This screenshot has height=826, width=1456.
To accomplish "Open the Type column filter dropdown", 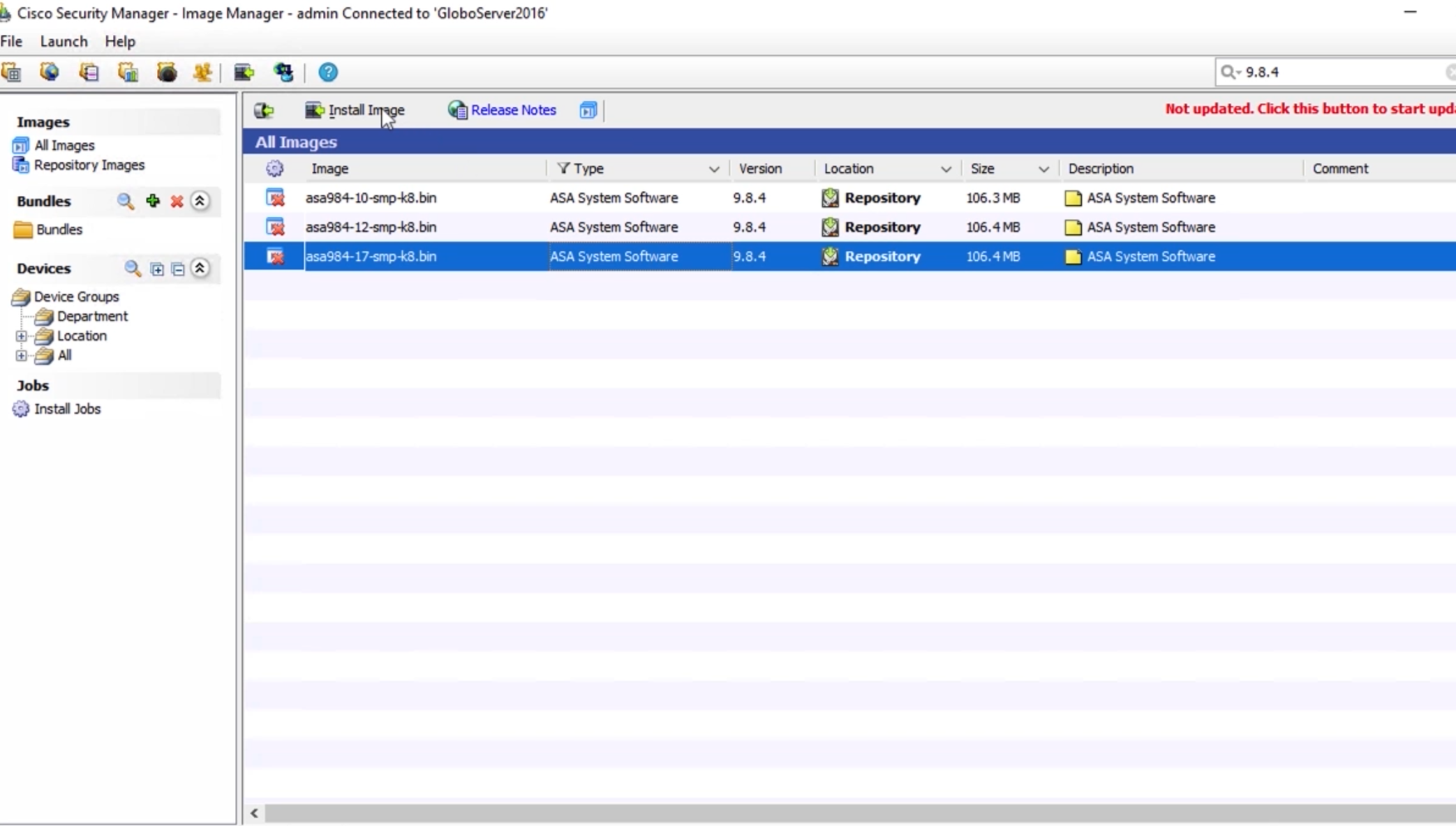I will click(714, 170).
